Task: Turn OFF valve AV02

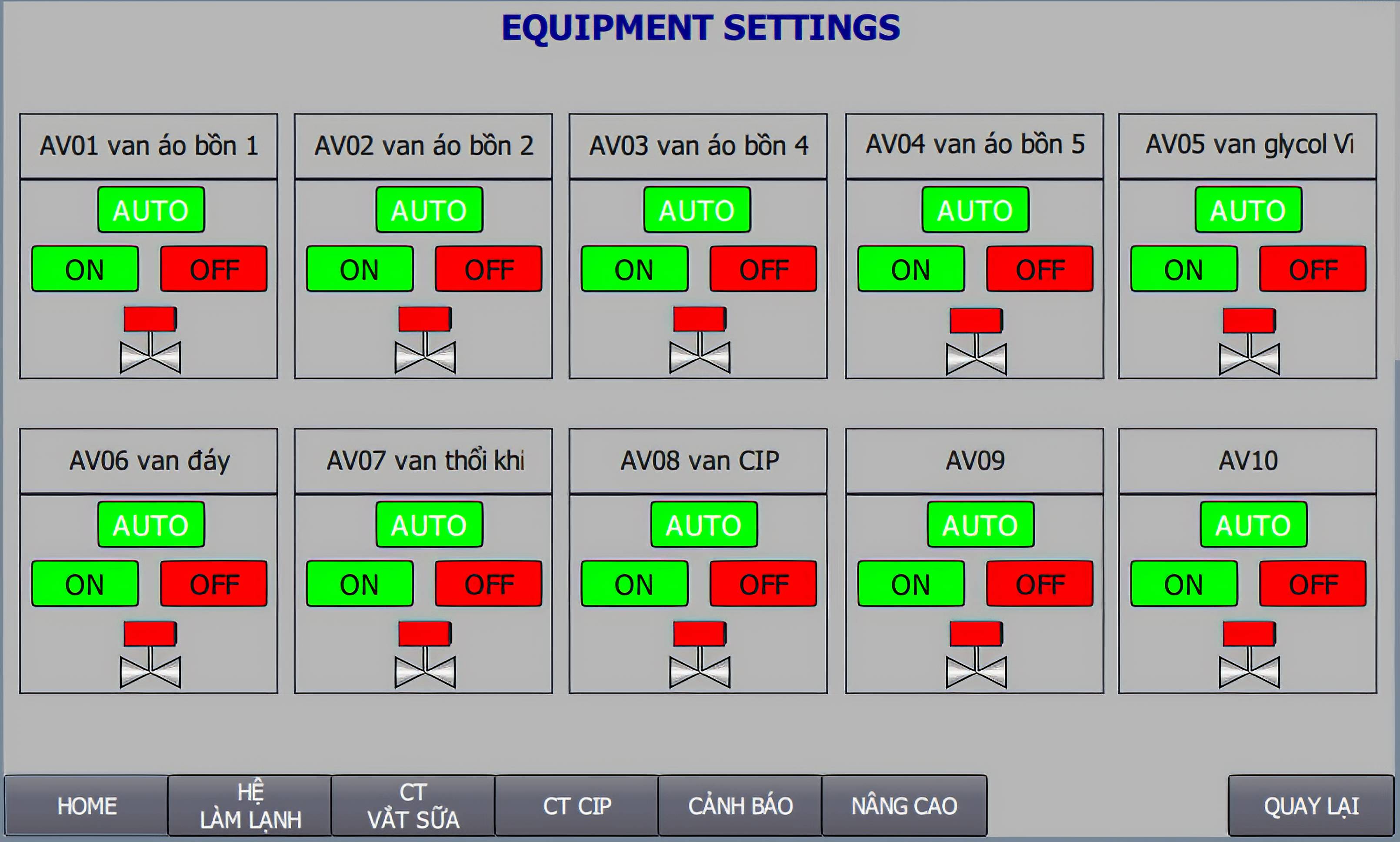Action: [x=489, y=269]
